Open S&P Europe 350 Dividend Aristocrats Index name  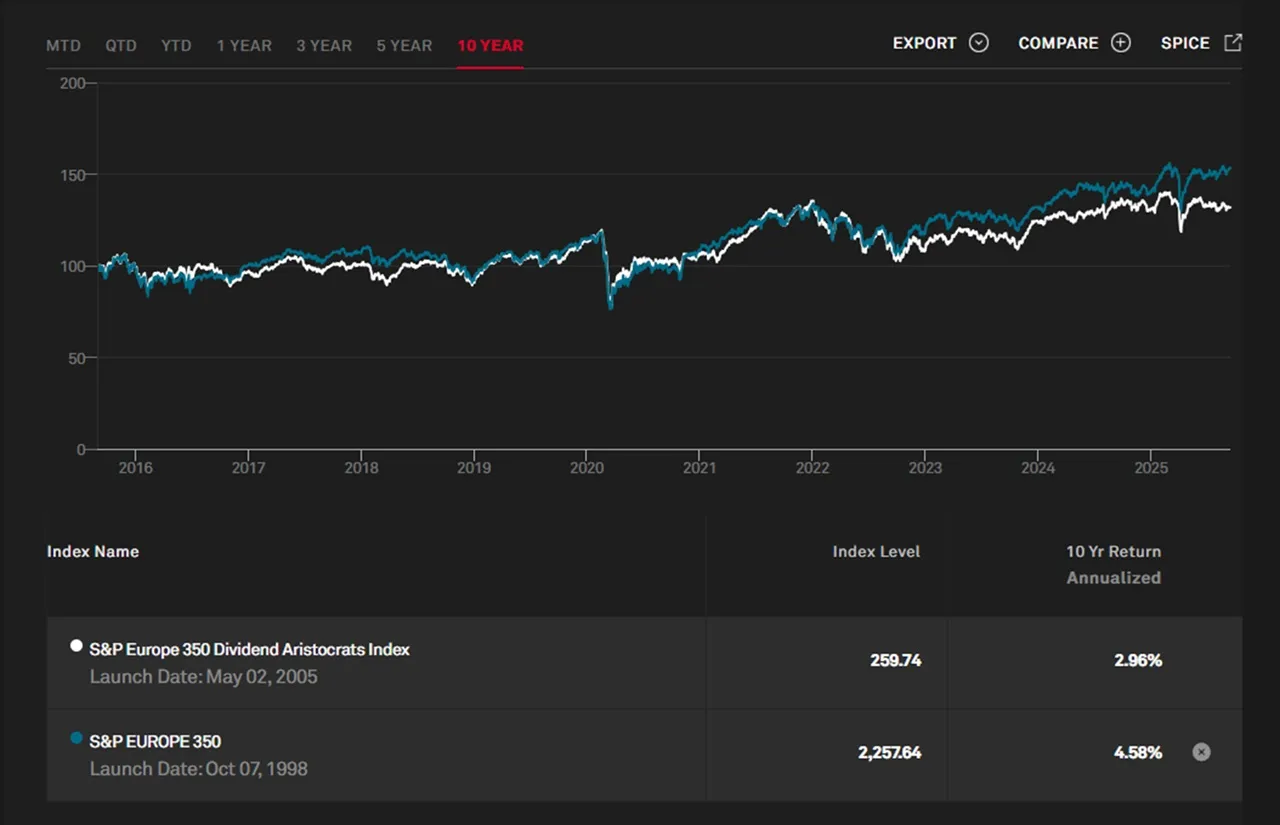tap(249, 649)
